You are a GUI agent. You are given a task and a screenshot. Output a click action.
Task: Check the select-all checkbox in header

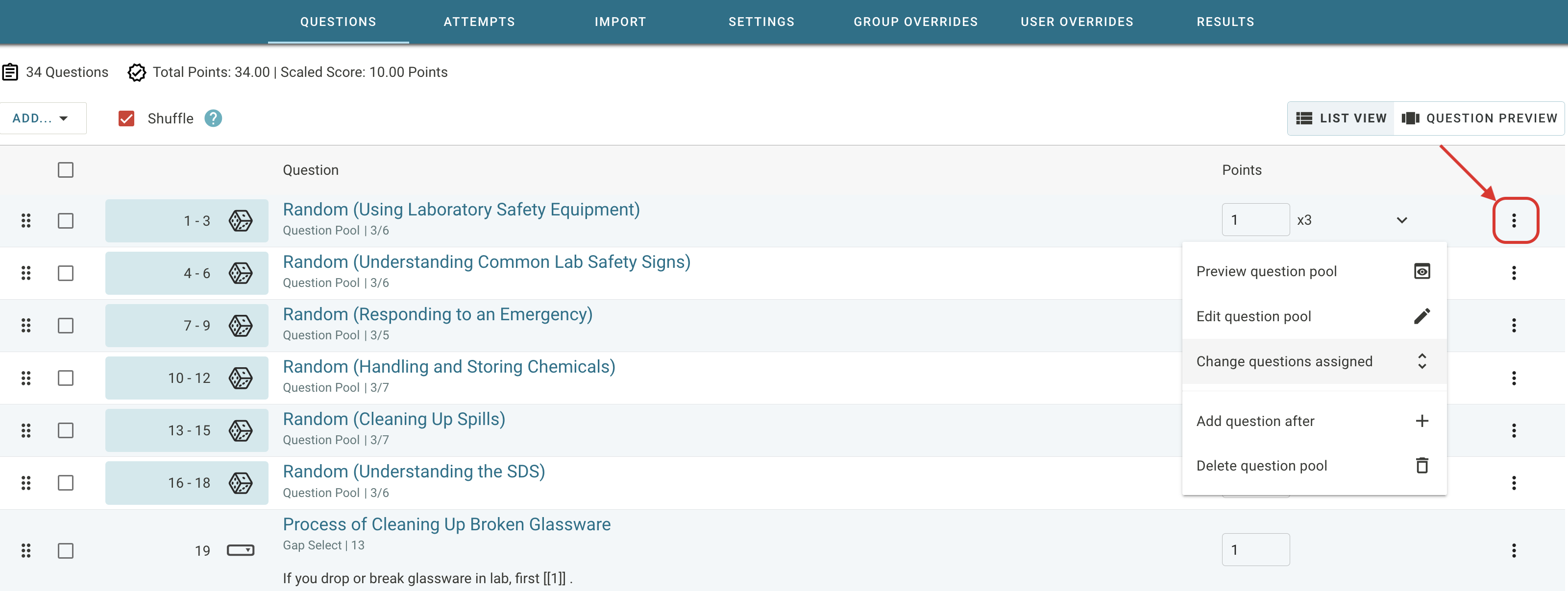[66, 169]
